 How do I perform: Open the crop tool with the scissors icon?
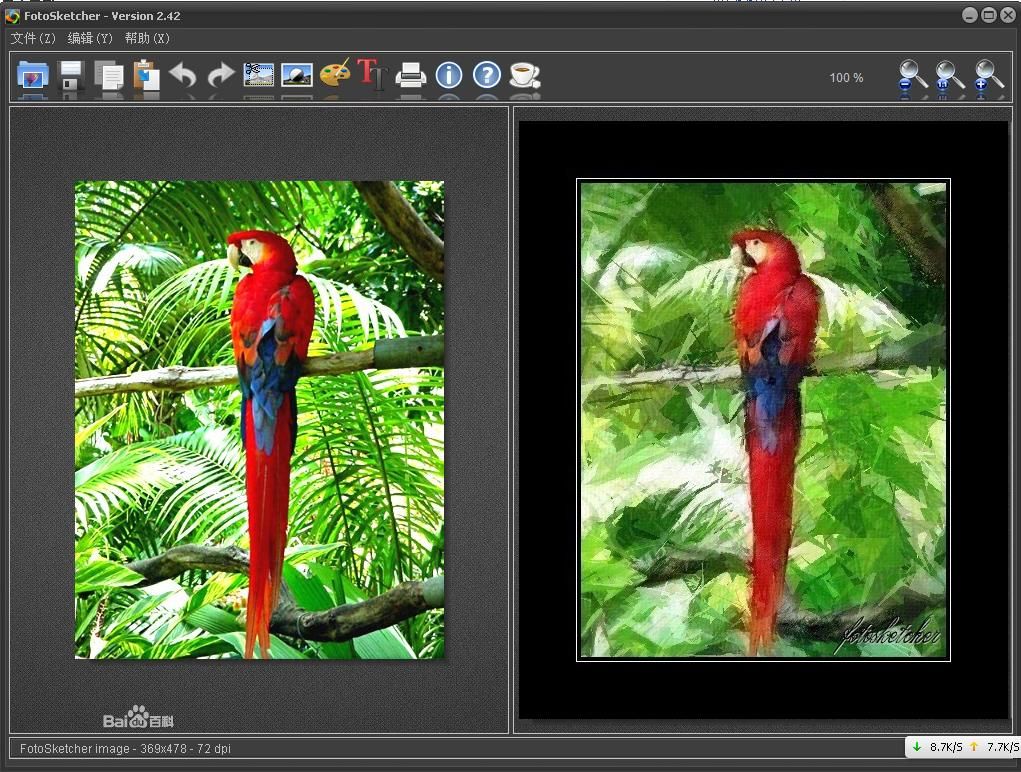[x=259, y=76]
